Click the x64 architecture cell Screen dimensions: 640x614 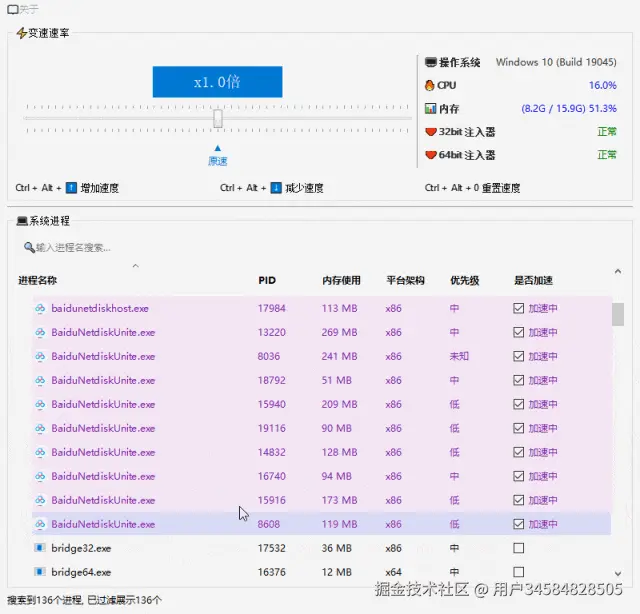coord(393,572)
